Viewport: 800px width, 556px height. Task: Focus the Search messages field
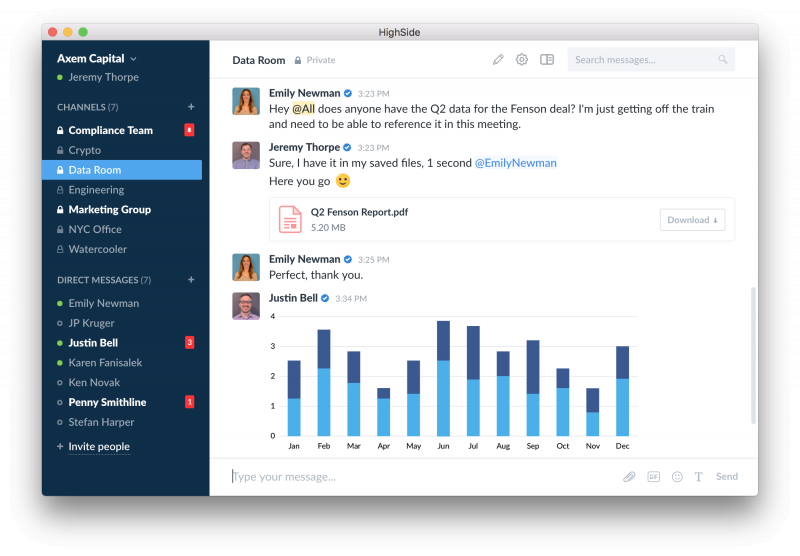(x=651, y=60)
